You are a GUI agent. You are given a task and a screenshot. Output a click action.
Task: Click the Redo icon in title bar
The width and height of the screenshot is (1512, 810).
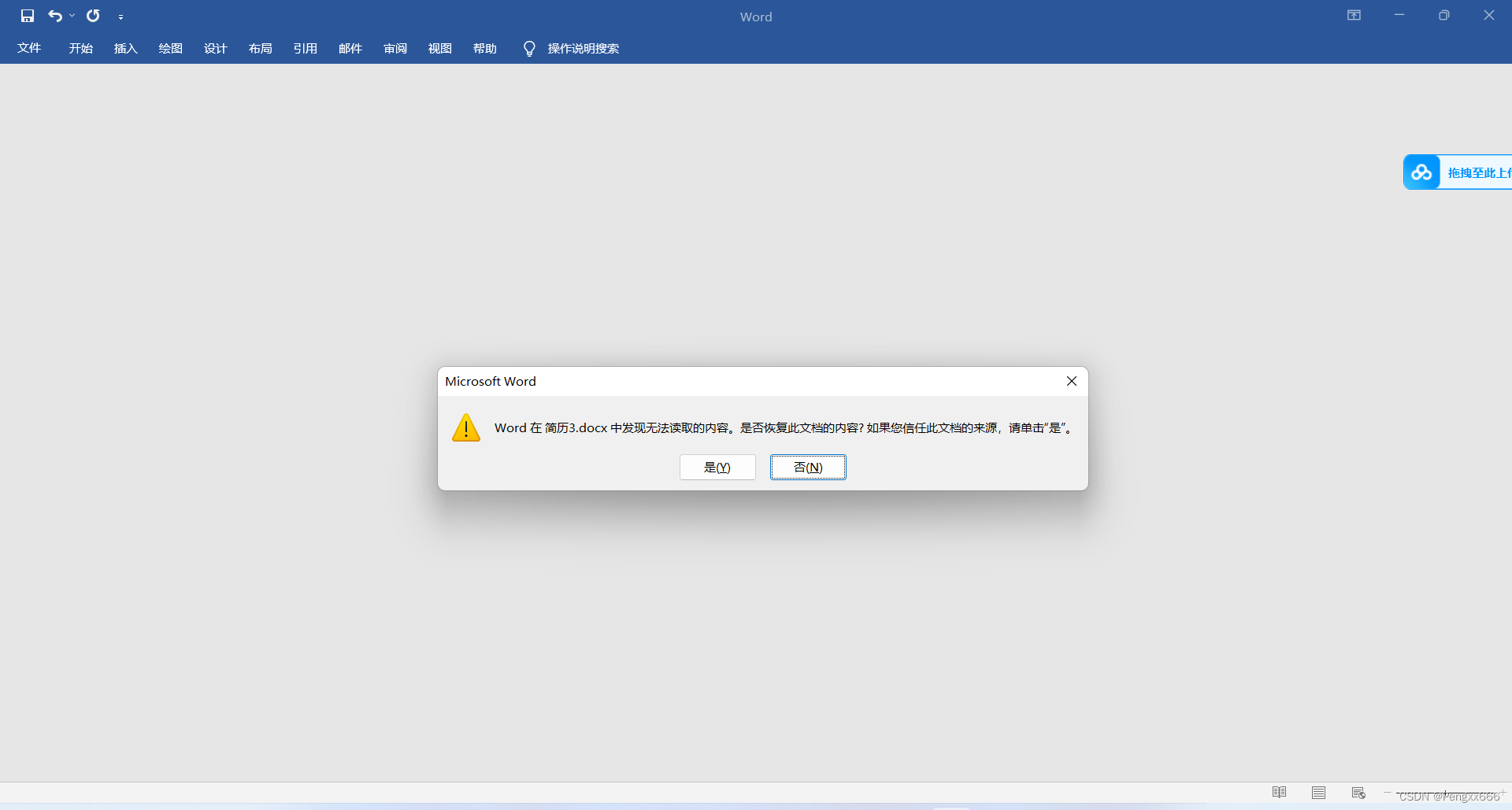[93, 16]
